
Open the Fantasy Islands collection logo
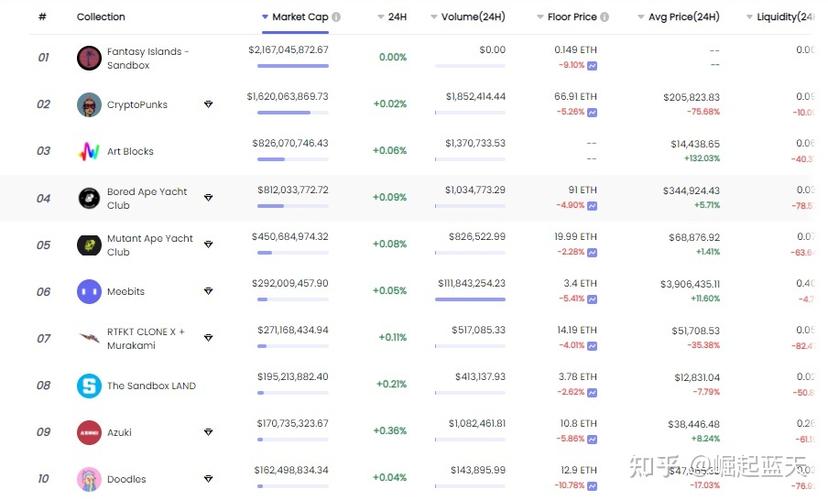[x=89, y=58]
